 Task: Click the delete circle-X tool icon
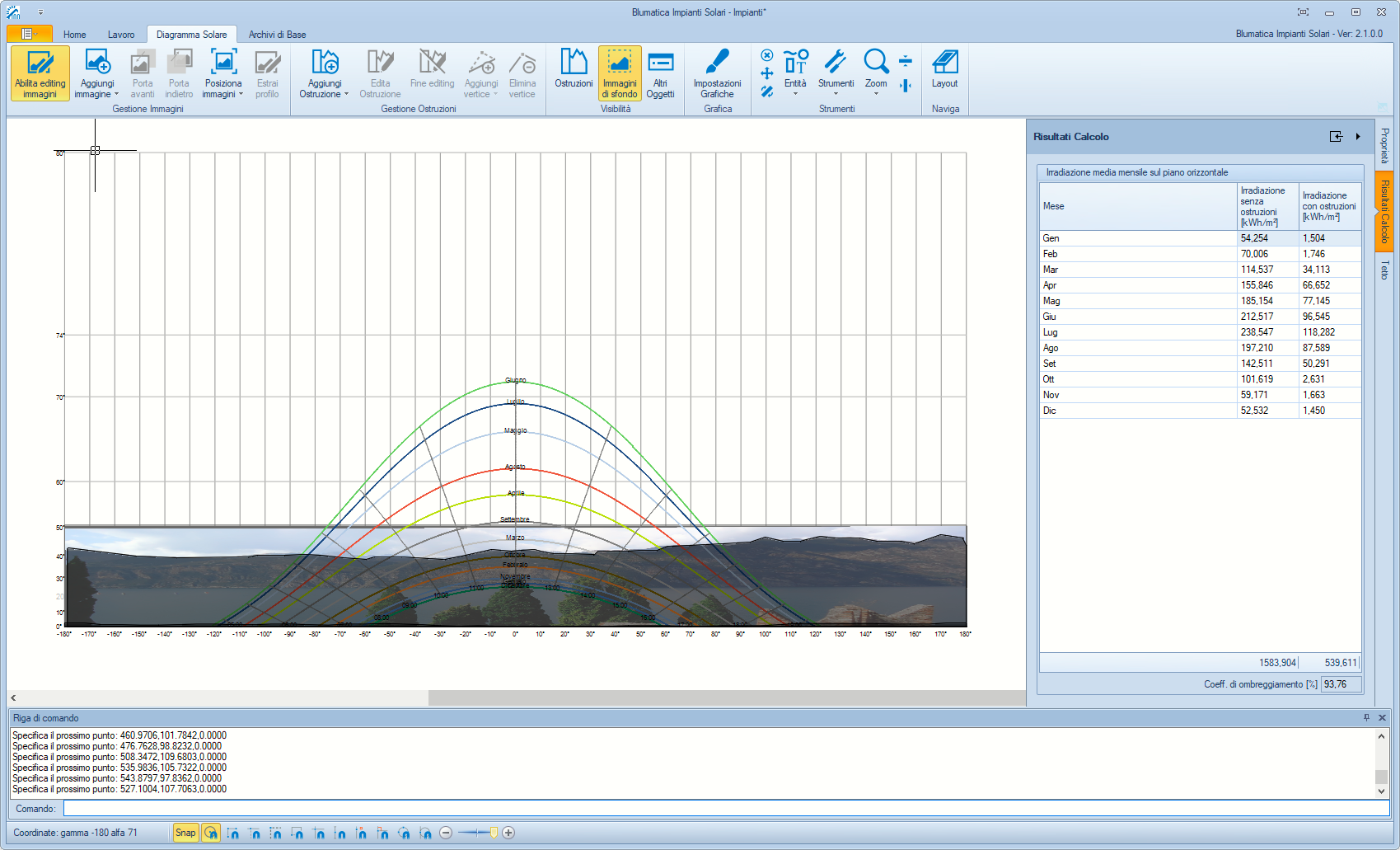pyautogui.click(x=766, y=55)
